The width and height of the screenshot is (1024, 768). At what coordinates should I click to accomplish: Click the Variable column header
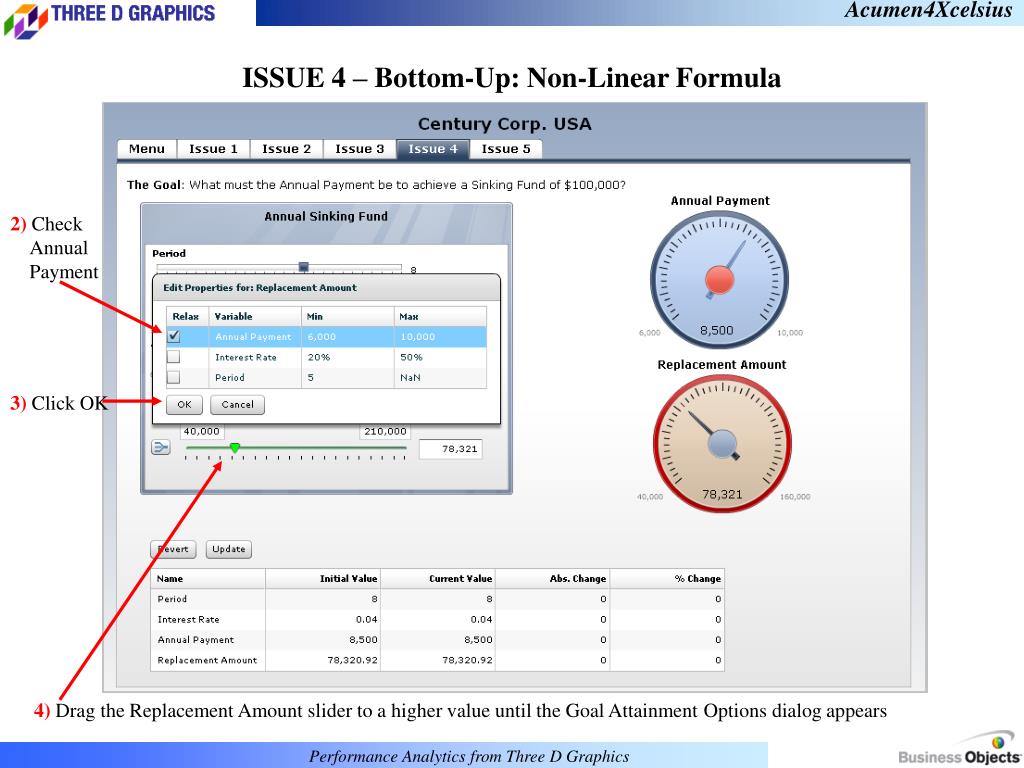point(255,316)
